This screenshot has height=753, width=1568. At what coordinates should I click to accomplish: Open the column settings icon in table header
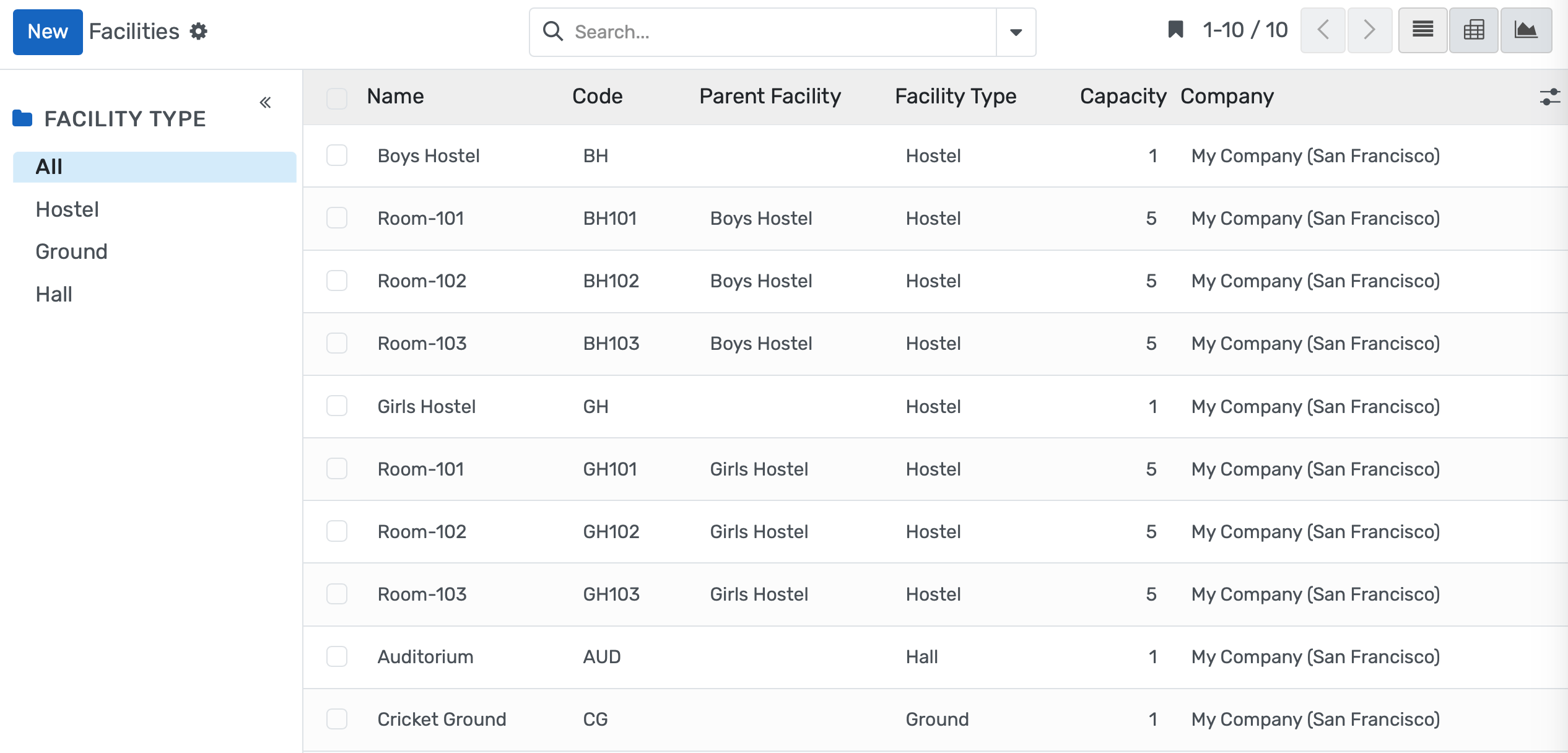(1551, 97)
